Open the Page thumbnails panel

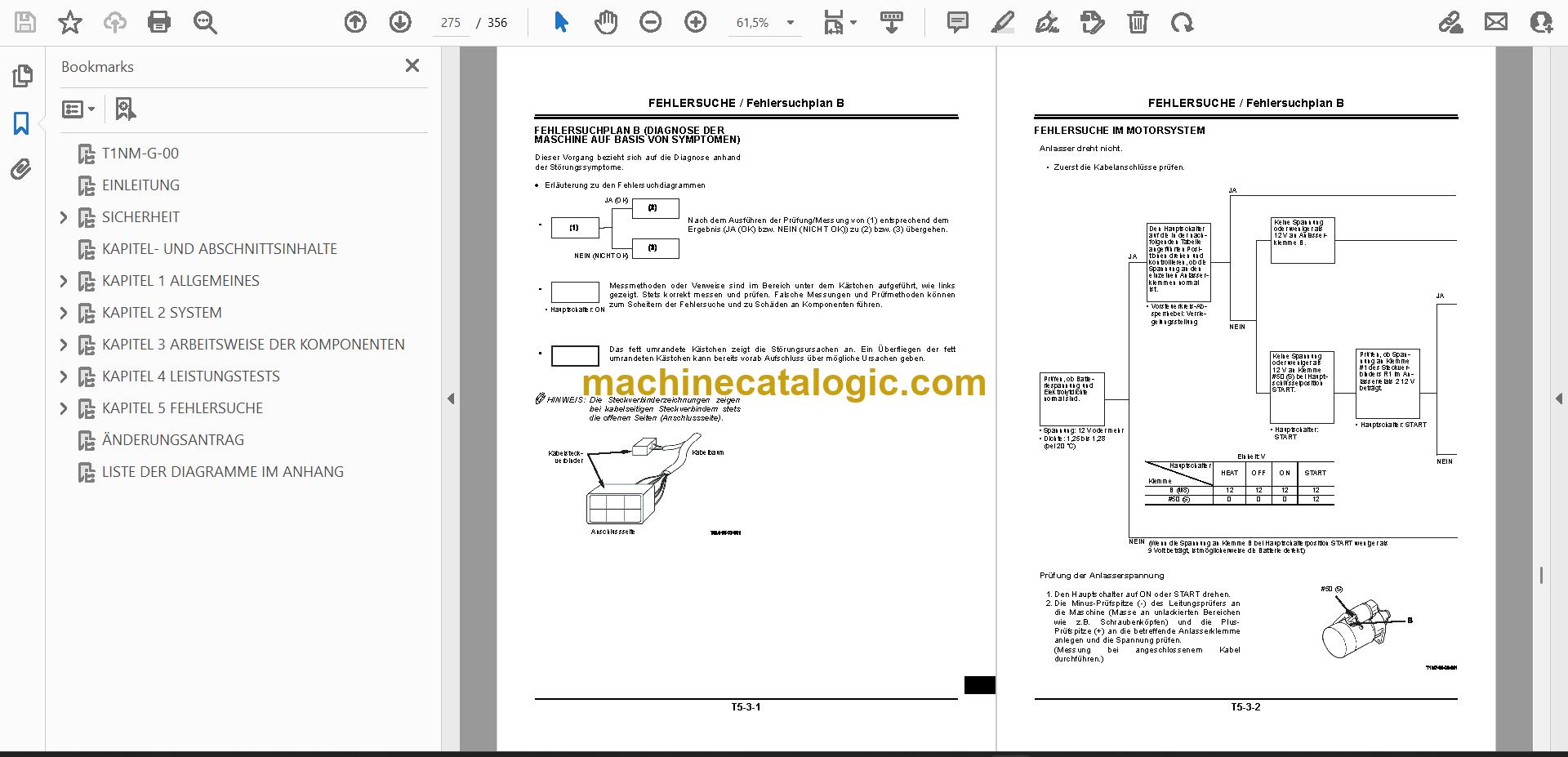pyautogui.click(x=22, y=77)
